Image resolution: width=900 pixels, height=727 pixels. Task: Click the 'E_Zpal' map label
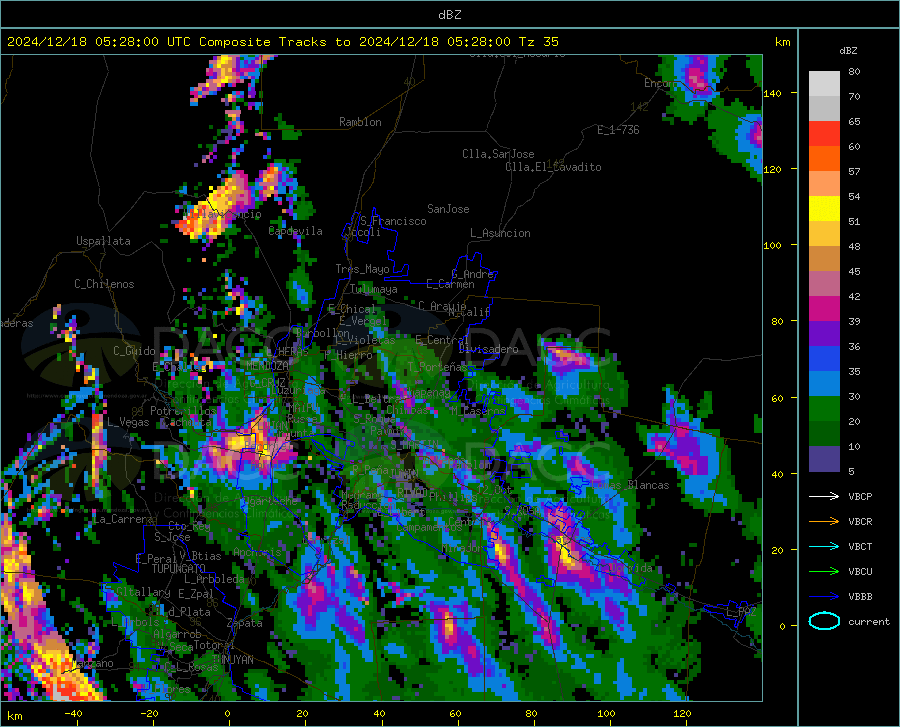[196, 594]
